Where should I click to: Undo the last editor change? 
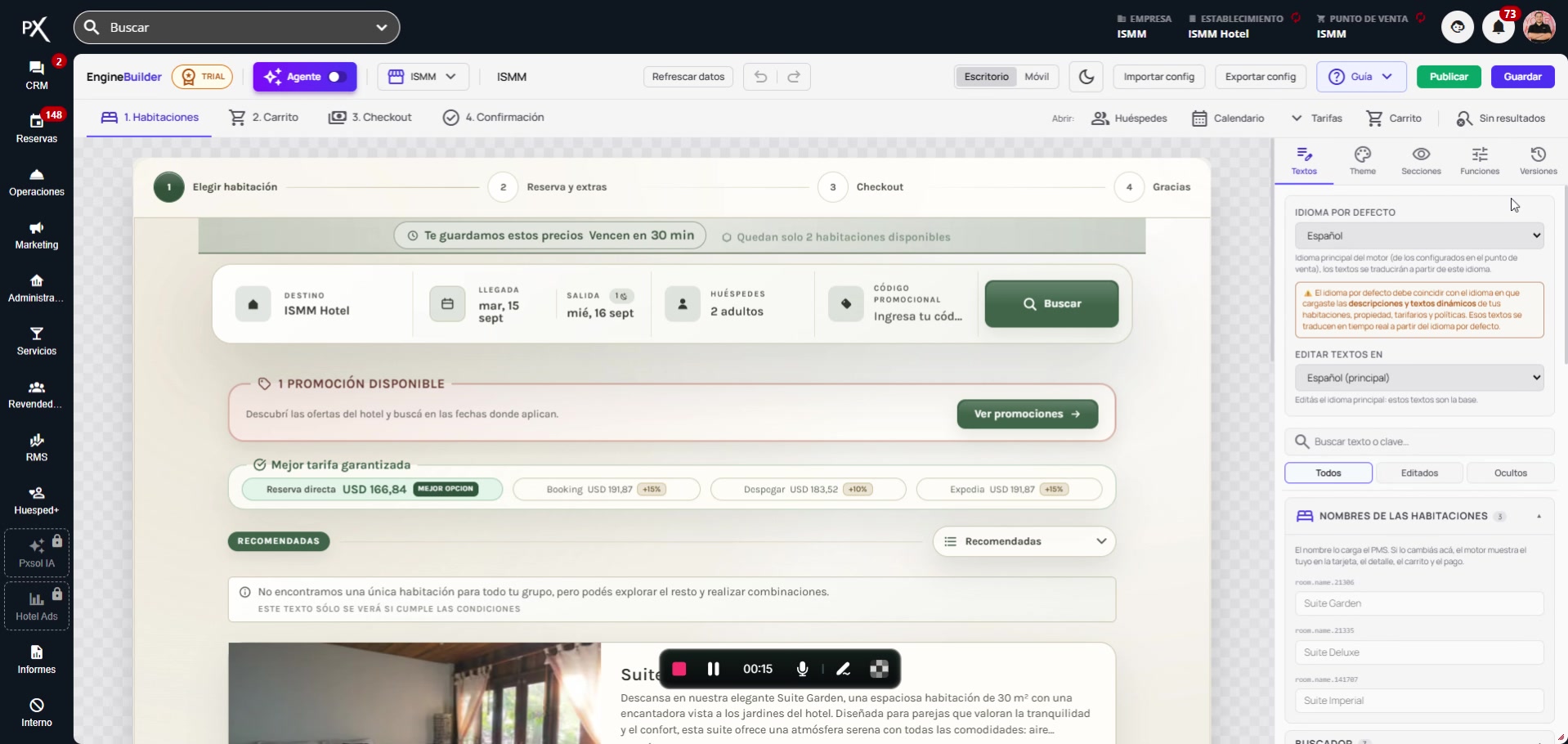coord(760,77)
